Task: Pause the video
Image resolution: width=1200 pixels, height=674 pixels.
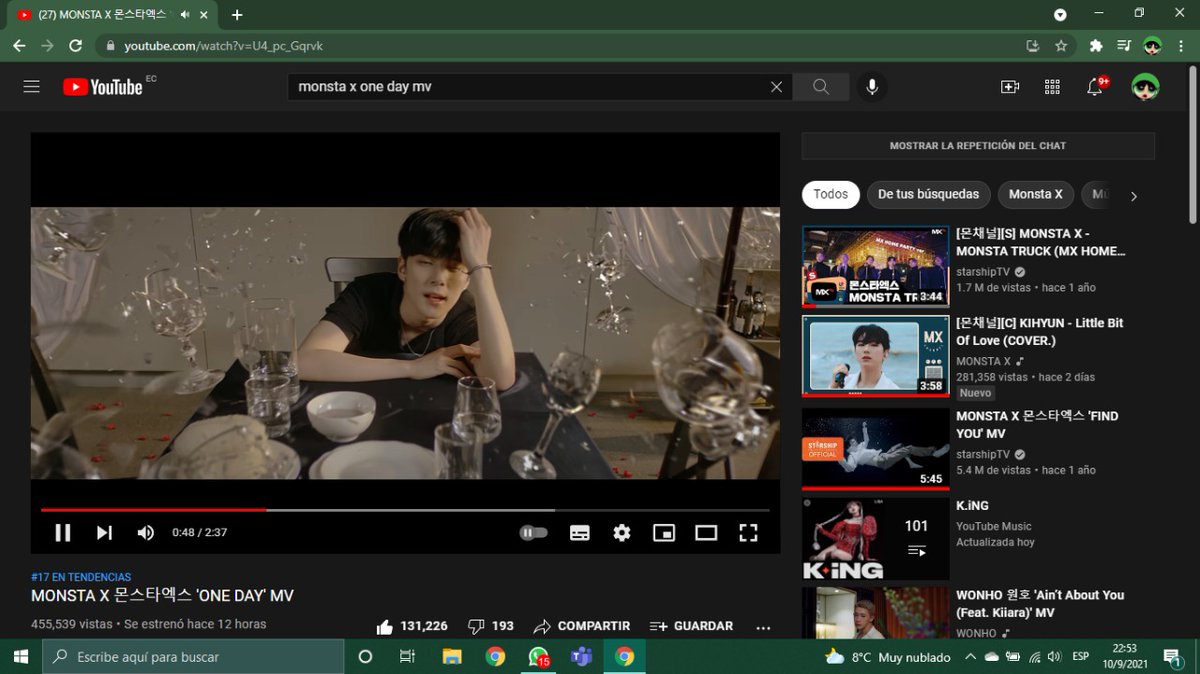Action: [x=62, y=533]
